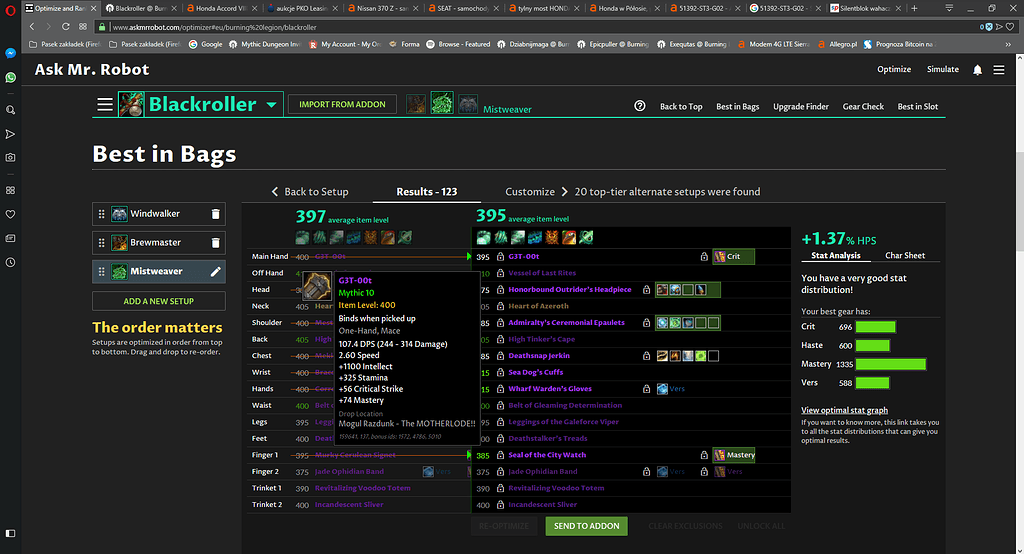Select the green Mistweaver spec icon beside Import
1024x554 pixels.
(x=442, y=103)
